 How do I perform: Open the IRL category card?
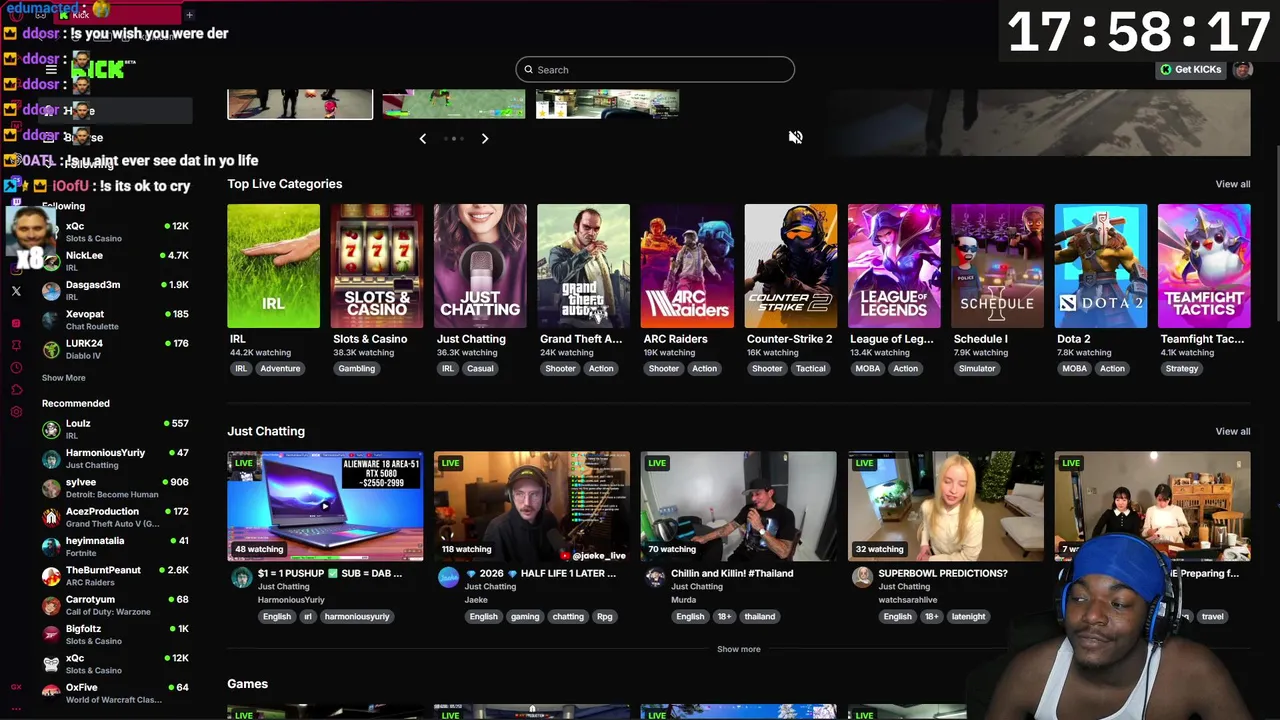point(273,266)
